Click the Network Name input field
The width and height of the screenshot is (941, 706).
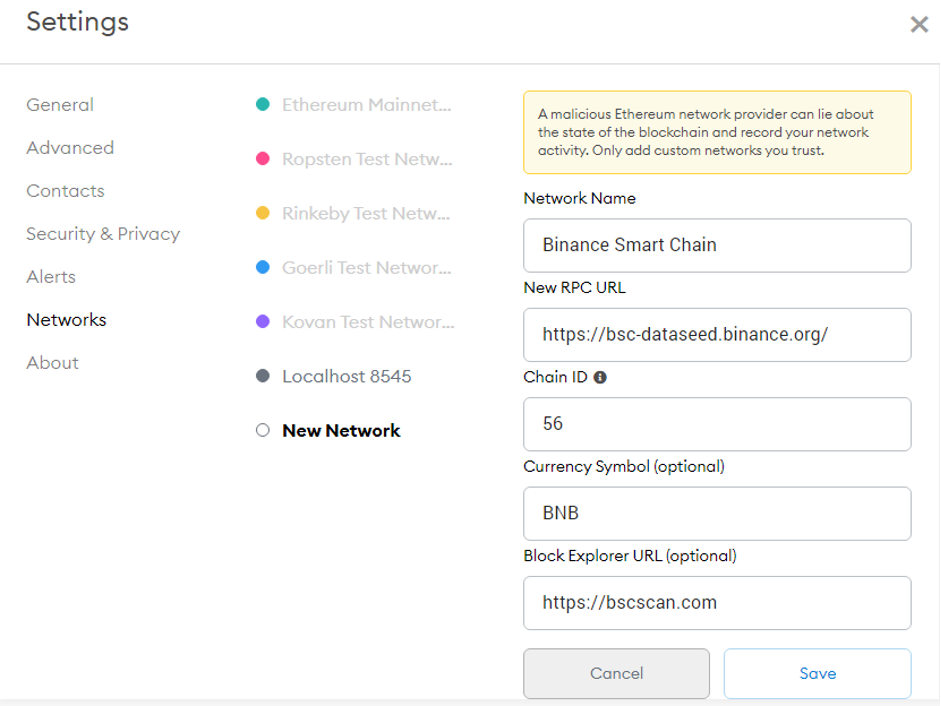click(717, 245)
